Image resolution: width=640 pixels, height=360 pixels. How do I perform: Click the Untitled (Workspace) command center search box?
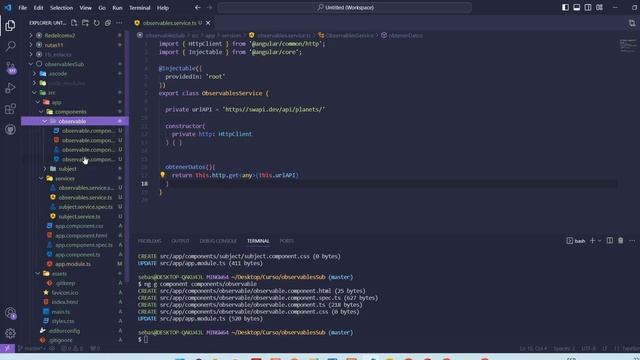pyautogui.click(x=345, y=7)
